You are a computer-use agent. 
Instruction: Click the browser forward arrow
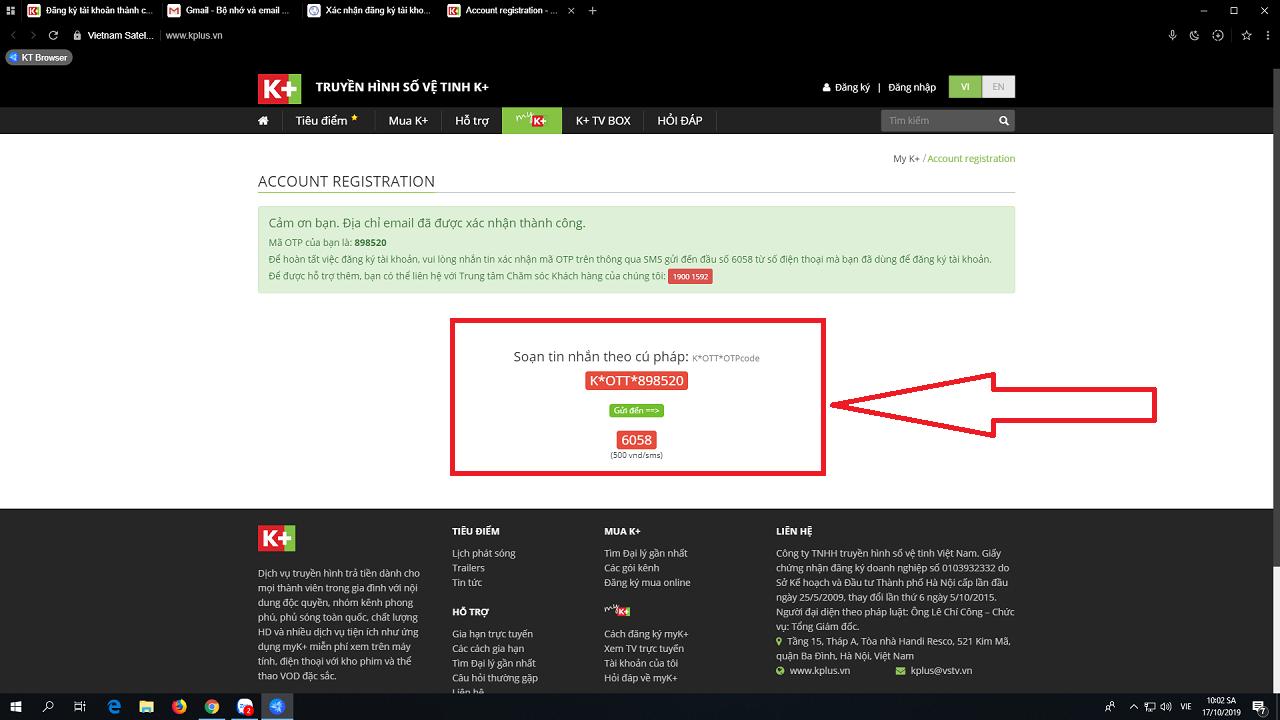33,35
